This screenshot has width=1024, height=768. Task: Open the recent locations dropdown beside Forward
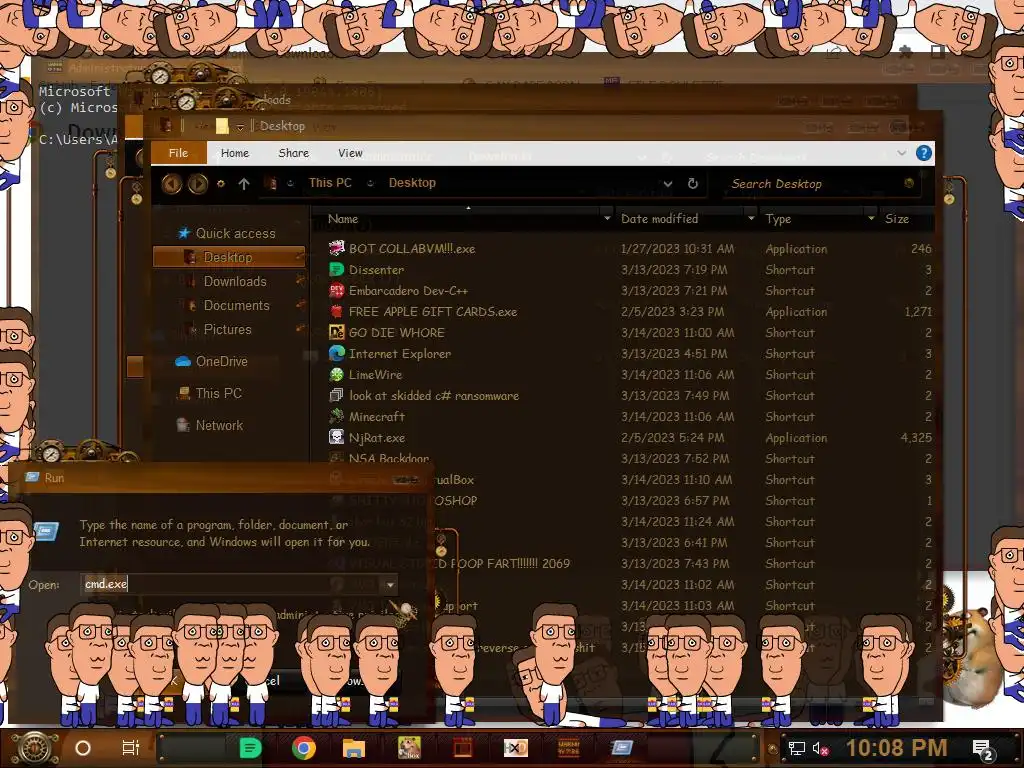[221, 184]
